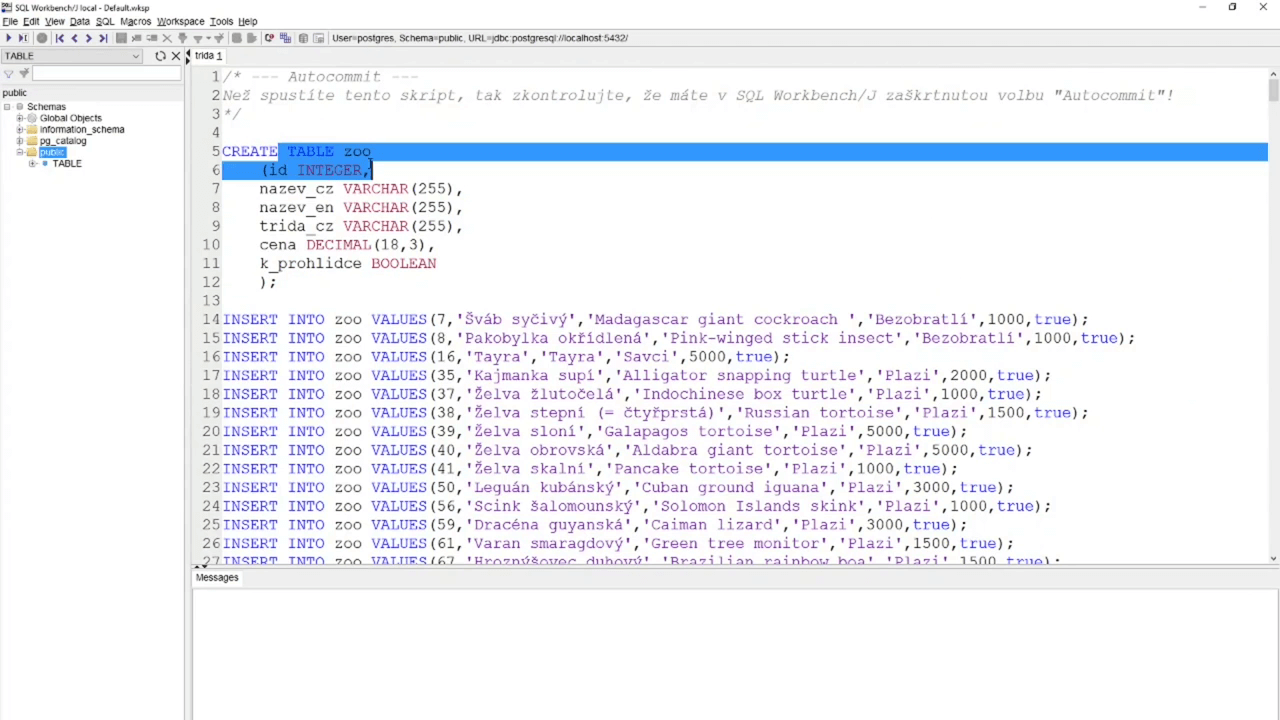The height and width of the screenshot is (720, 1280).
Task: Click the execute current statement icon
Action: coord(23,38)
